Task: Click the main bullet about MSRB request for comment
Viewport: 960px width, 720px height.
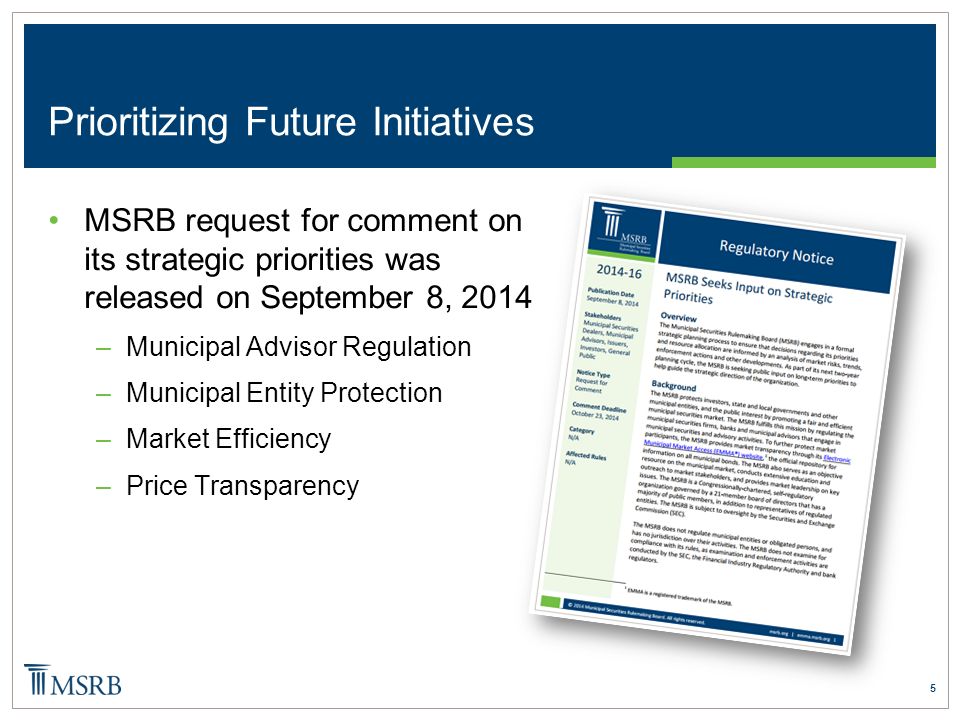Action: click(308, 259)
